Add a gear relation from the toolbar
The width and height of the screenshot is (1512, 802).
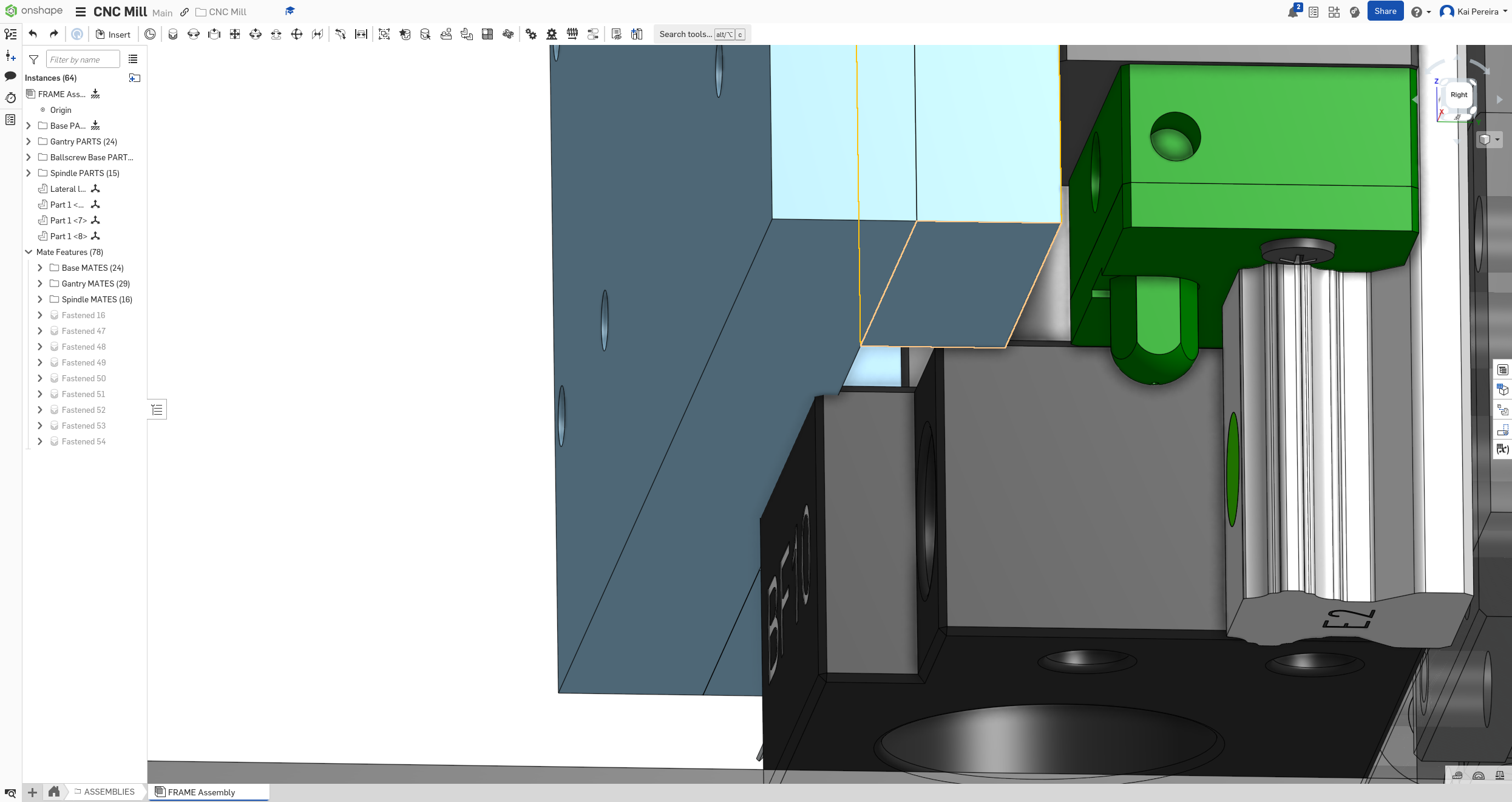point(531,34)
